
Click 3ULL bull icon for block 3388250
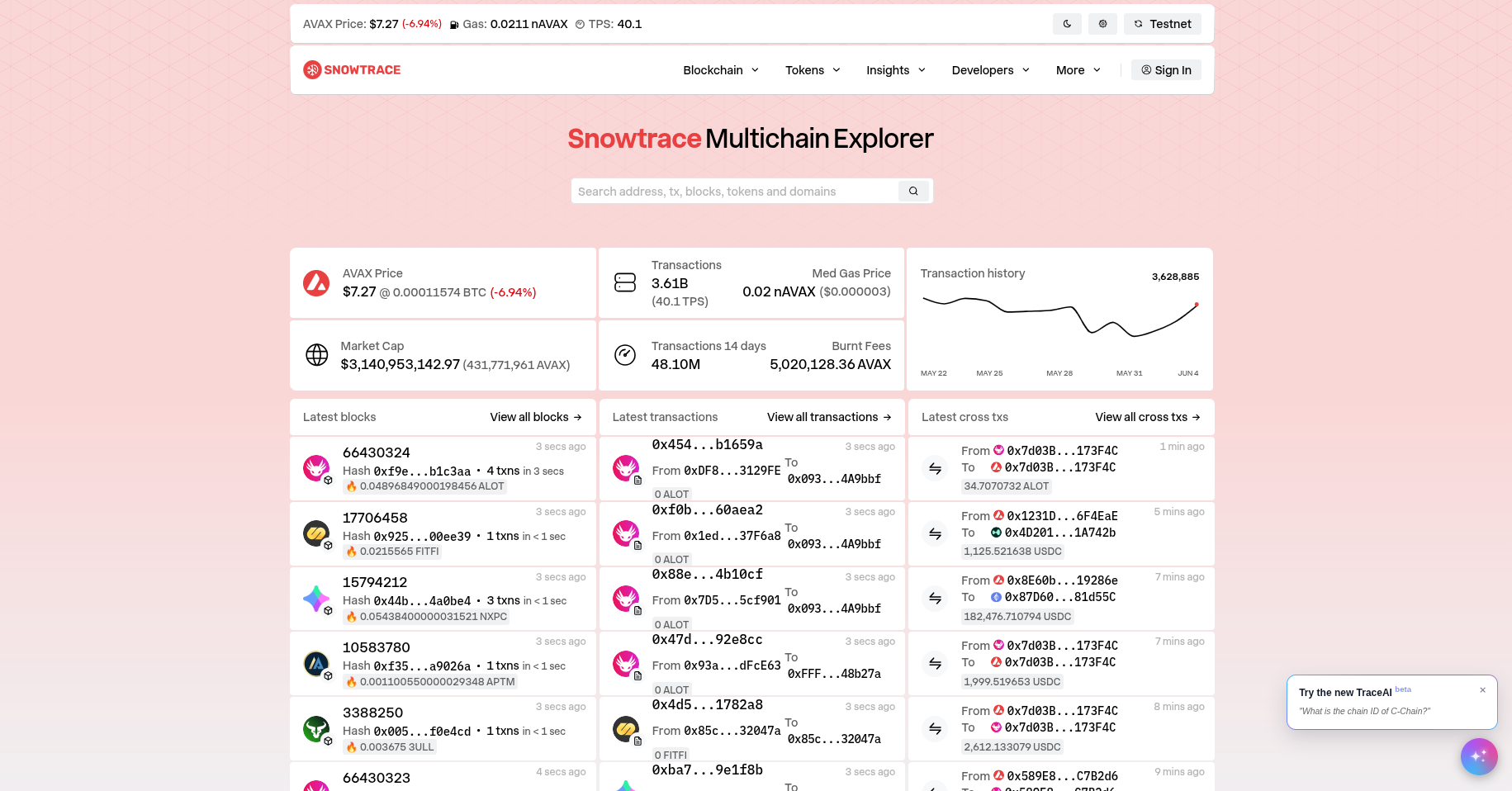pyautogui.click(x=316, y=728)
